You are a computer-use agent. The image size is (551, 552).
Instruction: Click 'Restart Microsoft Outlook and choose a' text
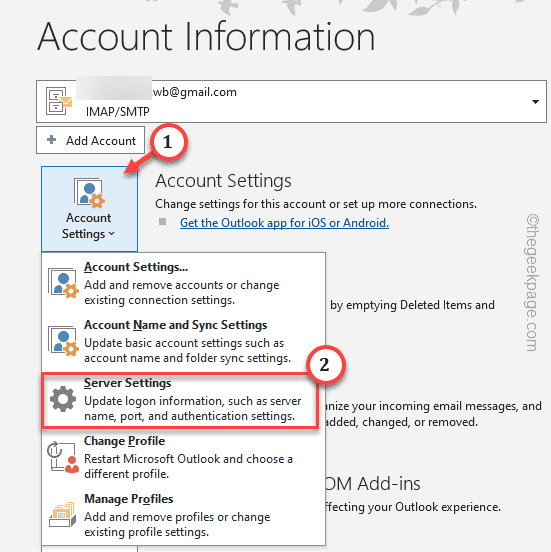(188, 459)
